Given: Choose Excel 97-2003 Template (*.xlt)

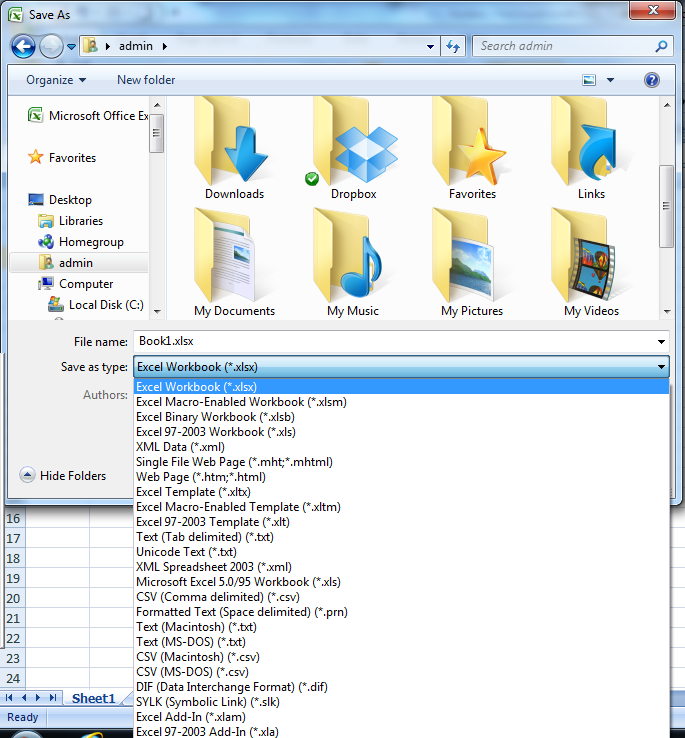Looking at the screenshot, I should (x=401, y=522).
